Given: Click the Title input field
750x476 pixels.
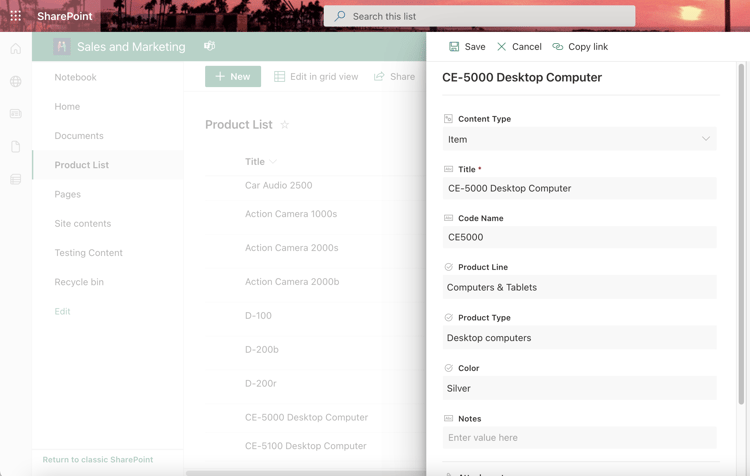Looking at the screenshot, I should pos(579,188).
